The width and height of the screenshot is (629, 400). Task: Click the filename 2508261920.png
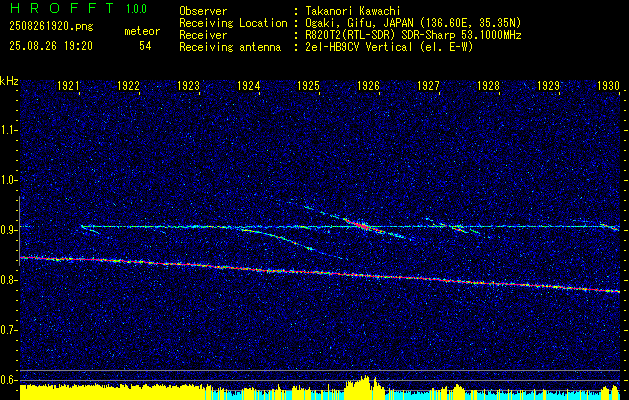click(51, 26)
